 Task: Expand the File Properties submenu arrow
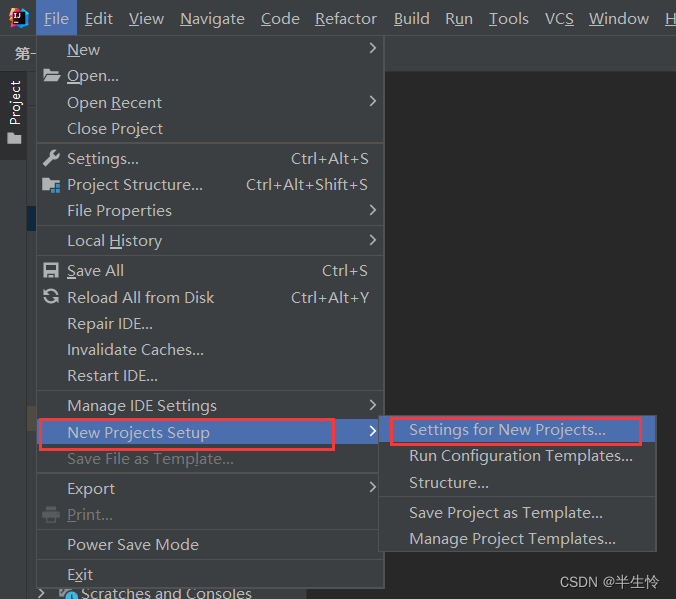coord(372,210)
